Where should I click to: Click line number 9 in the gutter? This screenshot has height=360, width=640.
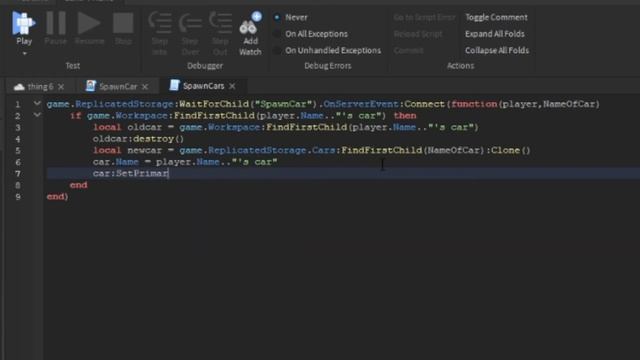tap(18, 197)
